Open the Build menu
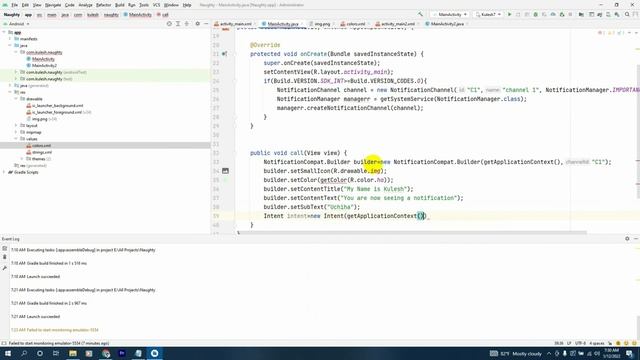Viewport: 640px width, 360px height. [120, 5]
